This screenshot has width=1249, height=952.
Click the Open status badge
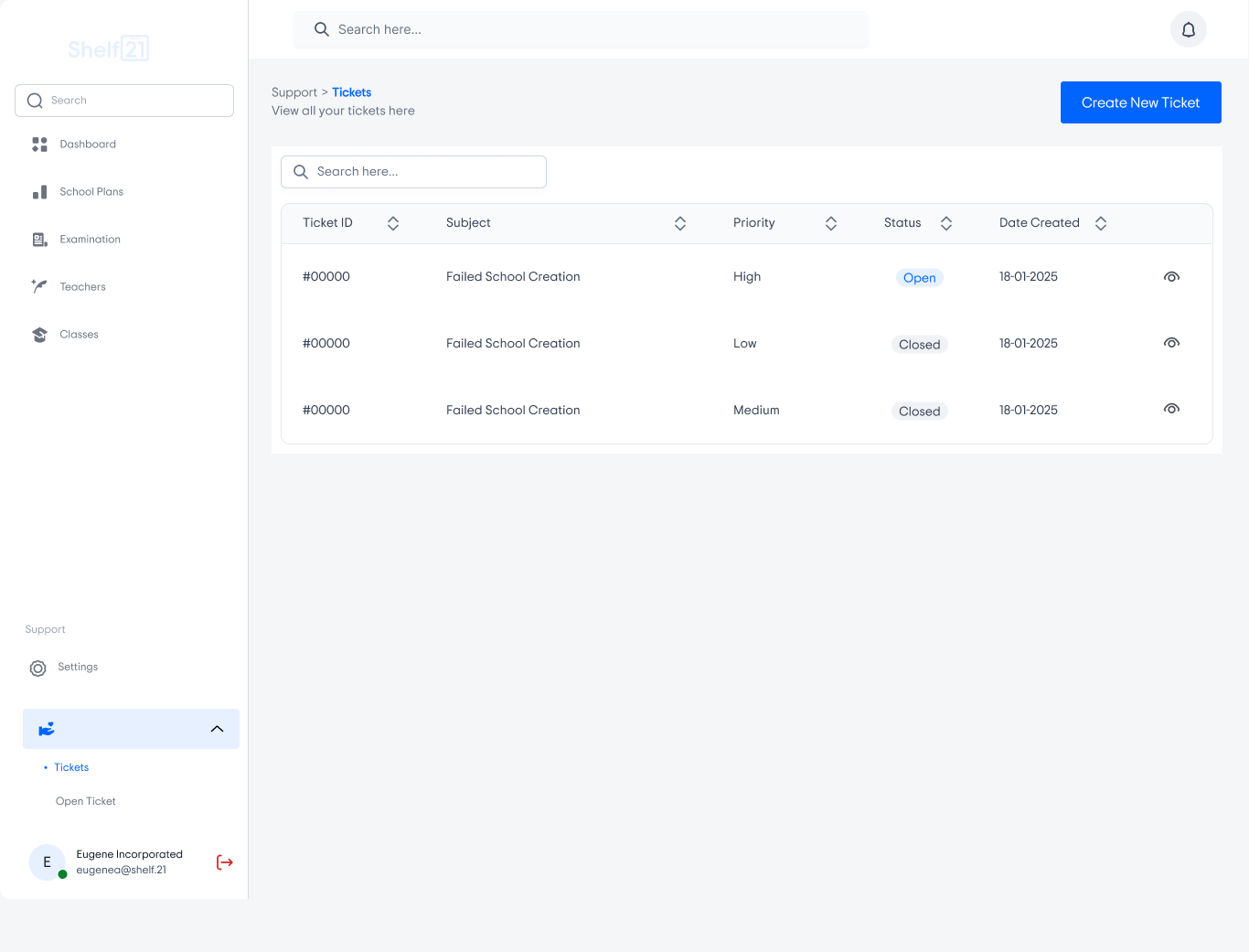tap(920, 278)
